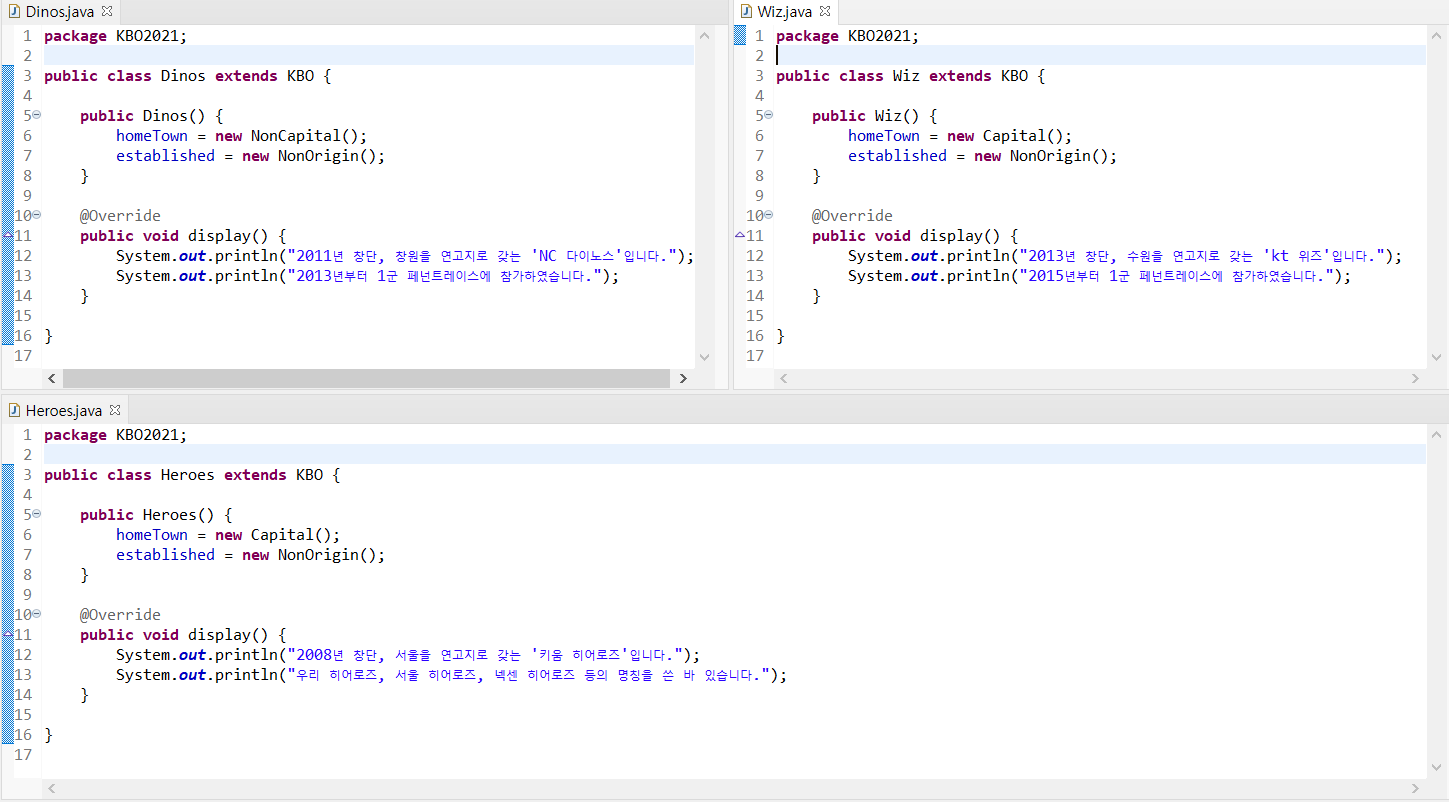Click line number 16 in Dinos.java gutter
The height and width of the screenshot is (802, 1449).
(23, 335)
